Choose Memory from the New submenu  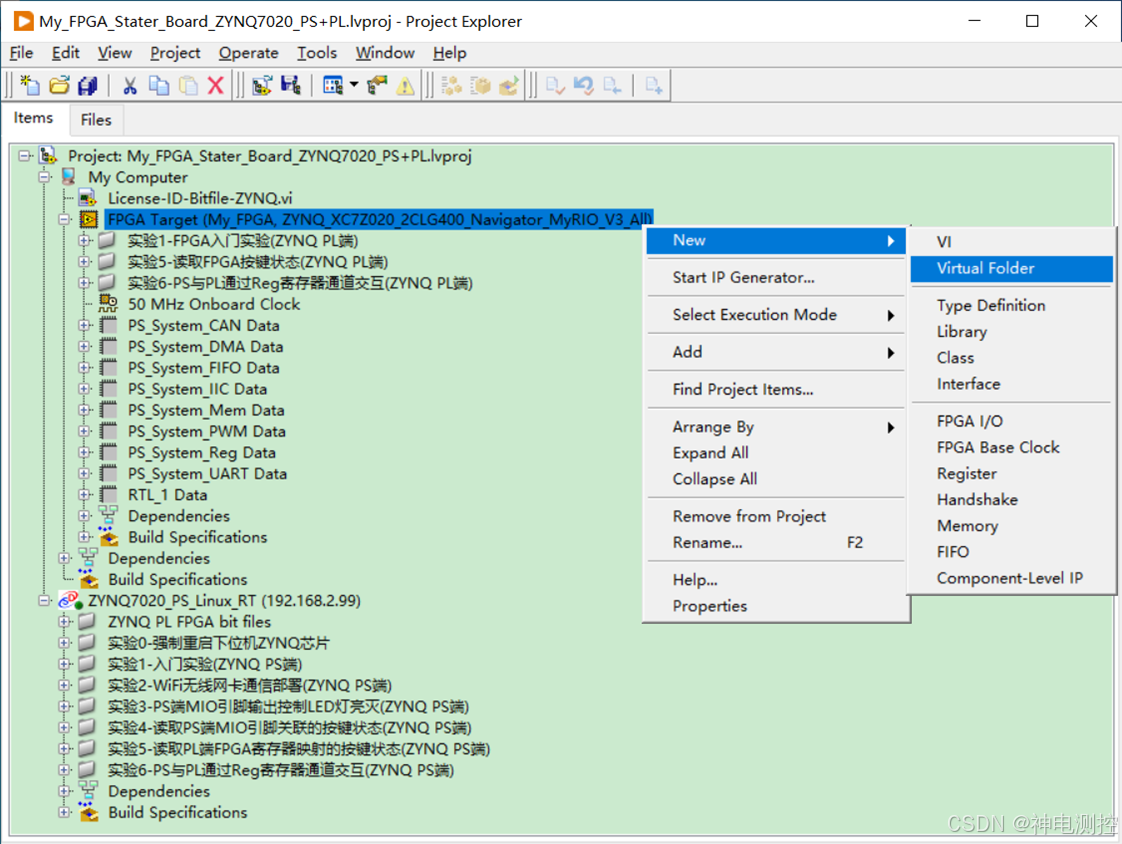pos(1012,525)
